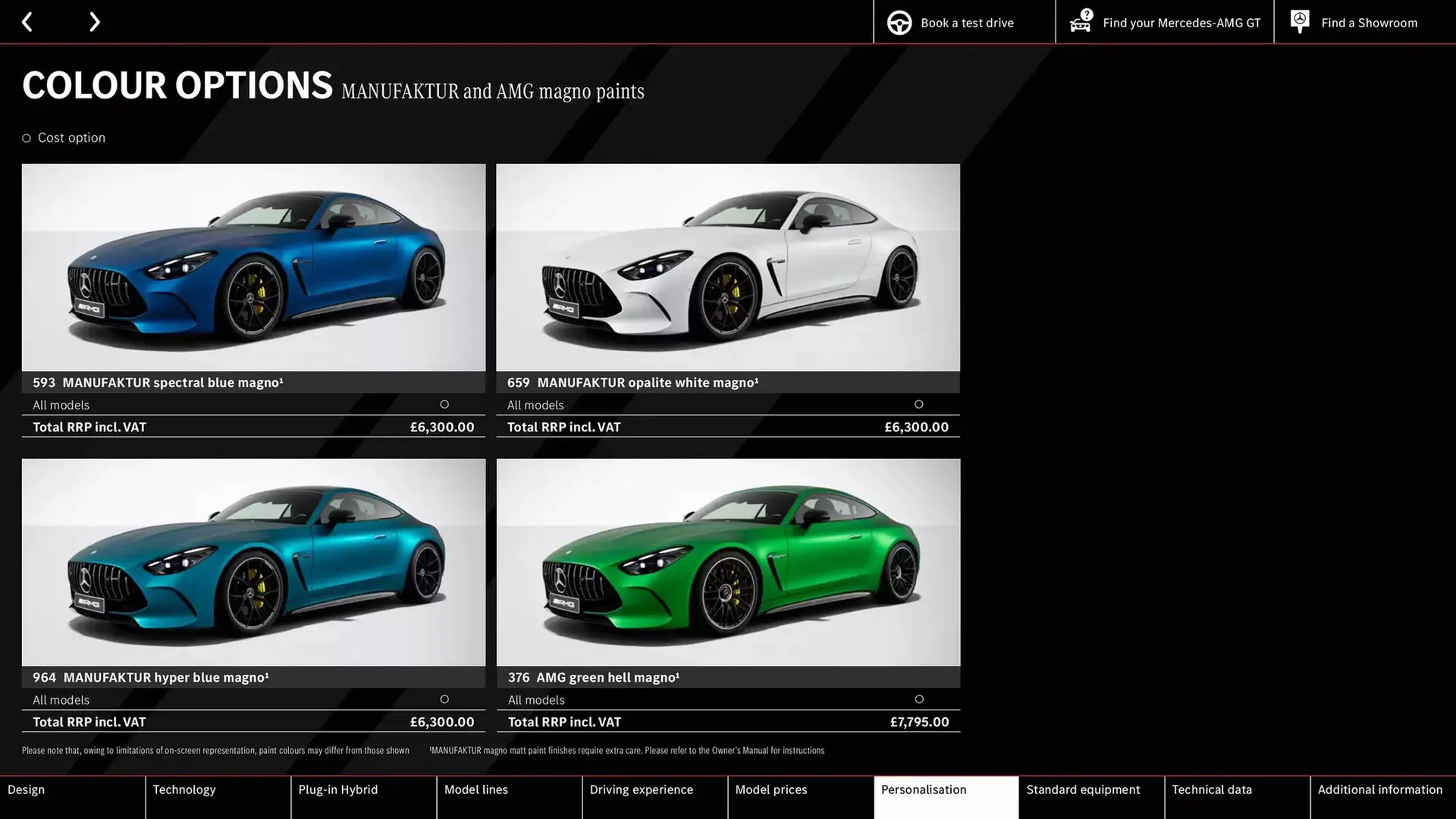The width and height of the screenshot is (1456, 819).
Task: Open Find a Showroom link
Action: 1369,23
